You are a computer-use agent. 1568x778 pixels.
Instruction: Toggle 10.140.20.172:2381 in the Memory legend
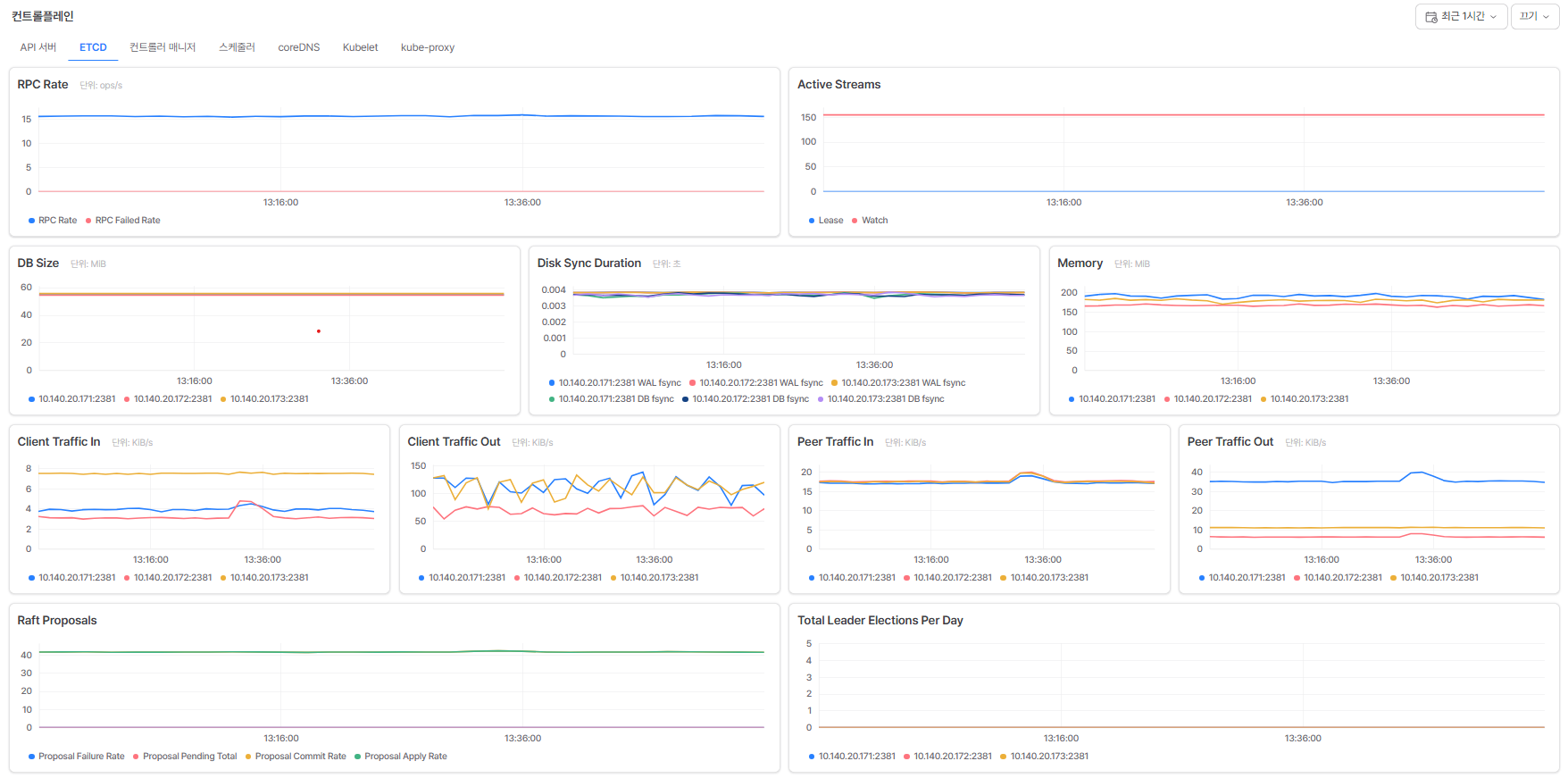tap(1208, 399)
